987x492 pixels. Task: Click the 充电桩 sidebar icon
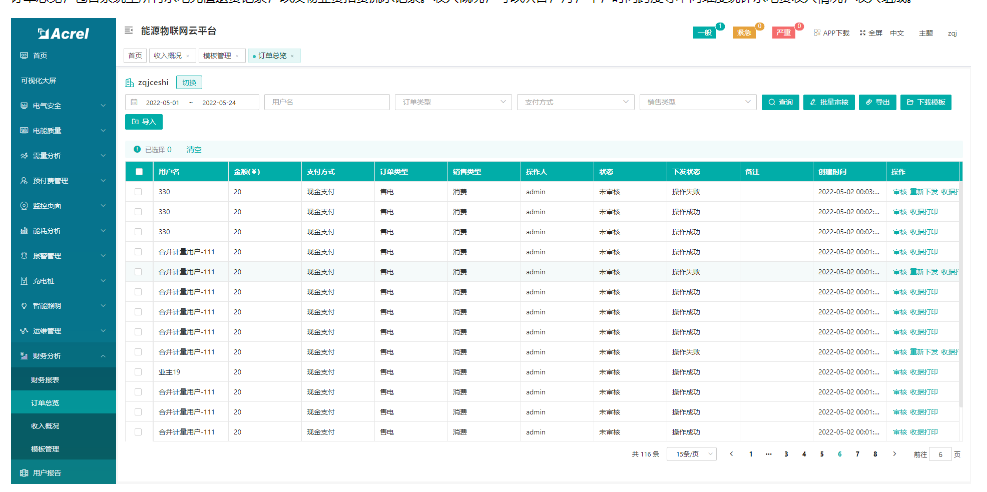24,281
